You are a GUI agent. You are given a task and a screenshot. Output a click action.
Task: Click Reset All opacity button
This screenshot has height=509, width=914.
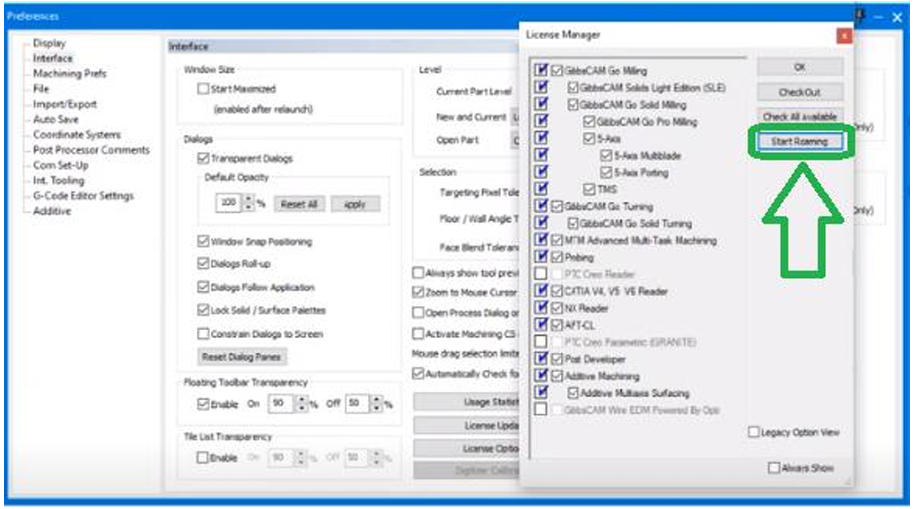point(298,204)
